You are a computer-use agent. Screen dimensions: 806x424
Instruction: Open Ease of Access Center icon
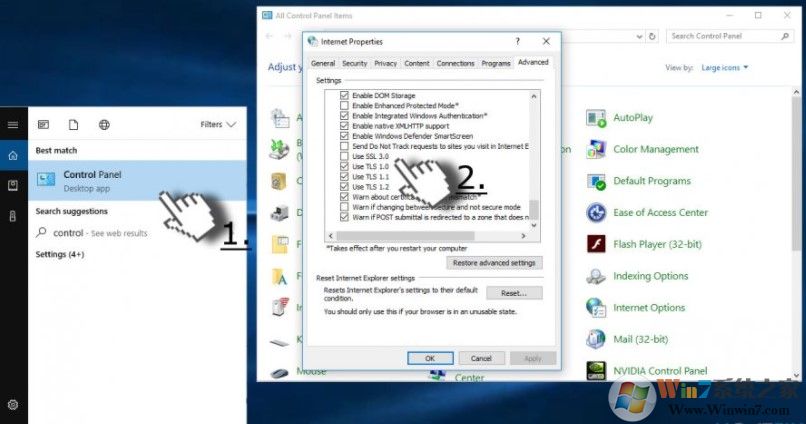596,213
